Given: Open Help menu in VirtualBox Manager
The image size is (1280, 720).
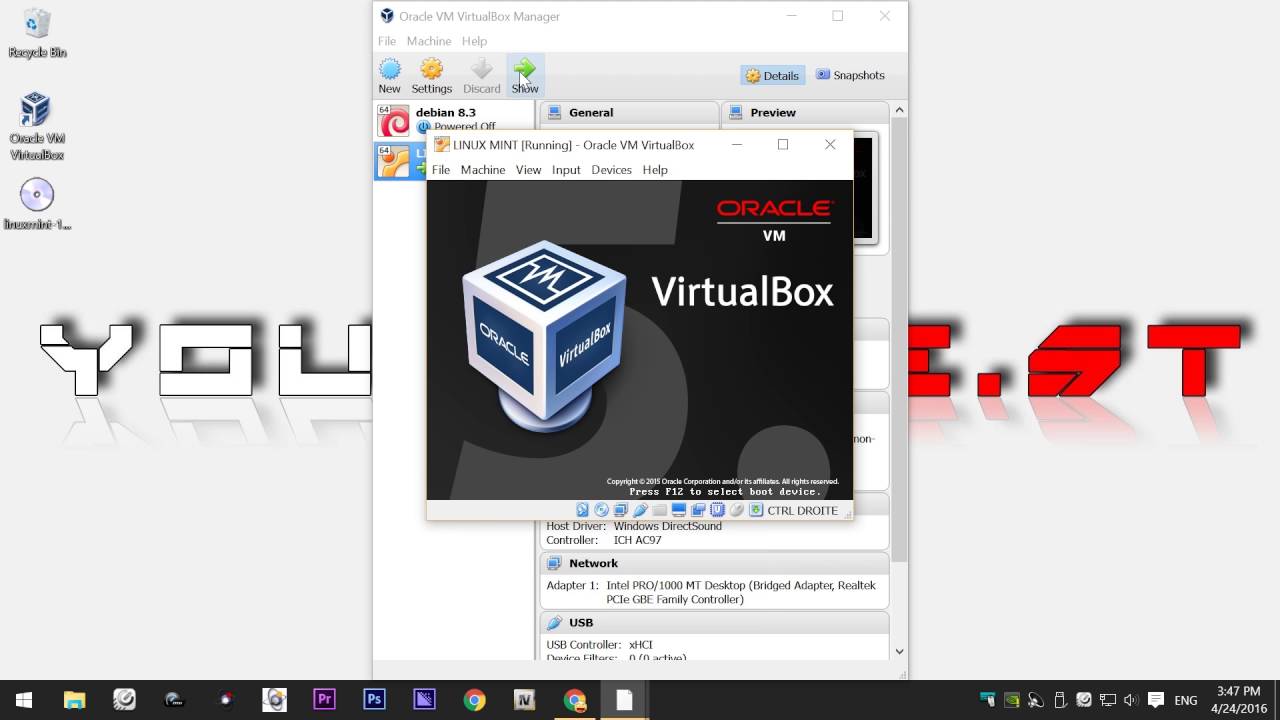Looking at the screenshot, I should point(474,41).
